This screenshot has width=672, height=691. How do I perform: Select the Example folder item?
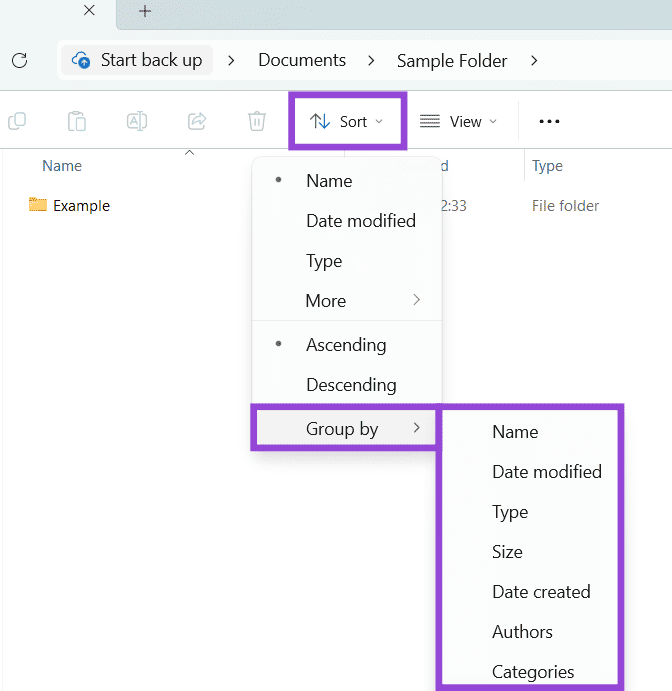[80, 206]
